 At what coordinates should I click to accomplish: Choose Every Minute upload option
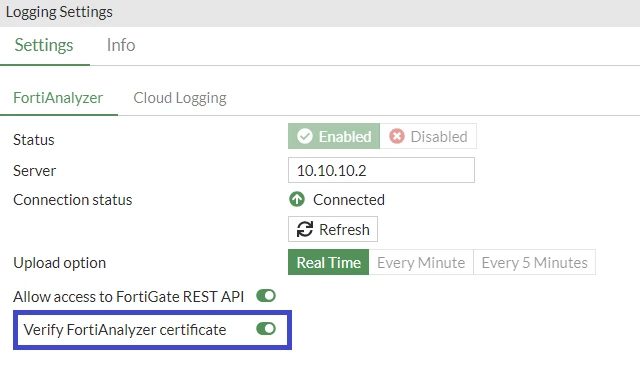pyautogui.click(x=421, y=263)
